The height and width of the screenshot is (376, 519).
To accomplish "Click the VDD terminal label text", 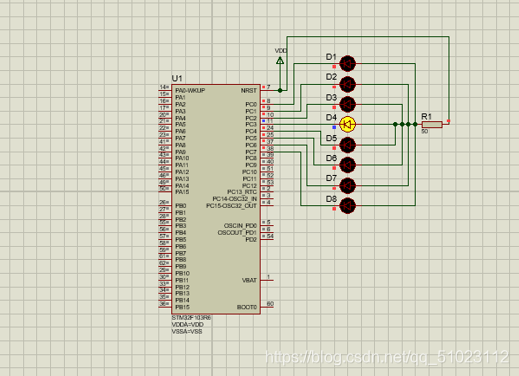I will (x=281, y=51).
